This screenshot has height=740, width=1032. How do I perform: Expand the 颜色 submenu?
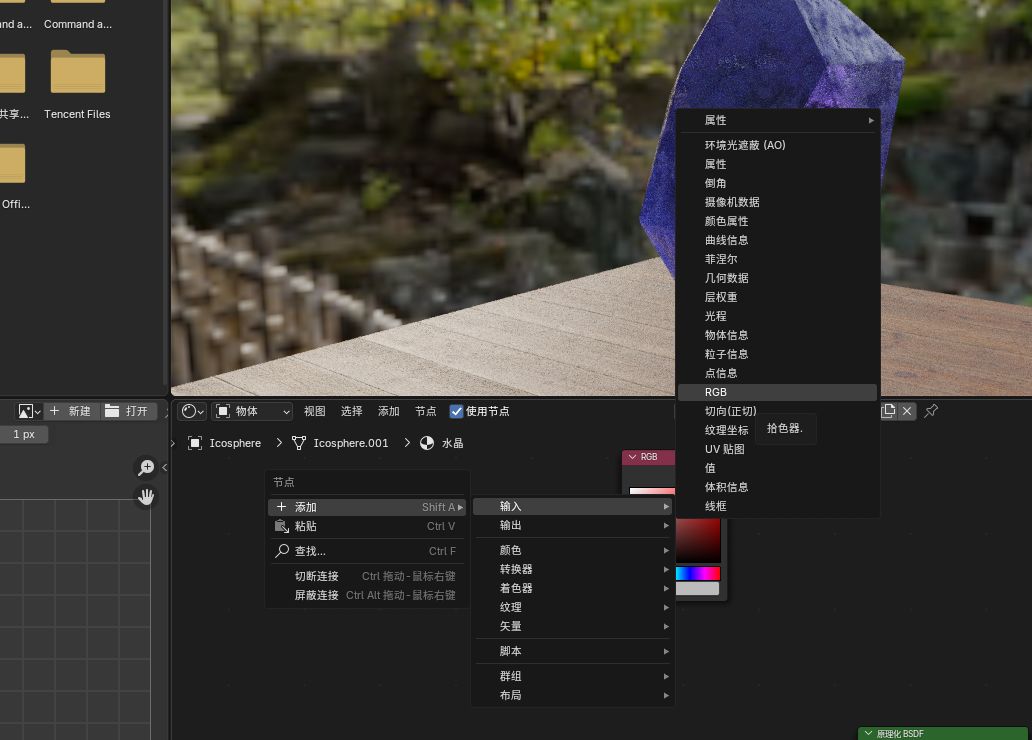[573, 550]
